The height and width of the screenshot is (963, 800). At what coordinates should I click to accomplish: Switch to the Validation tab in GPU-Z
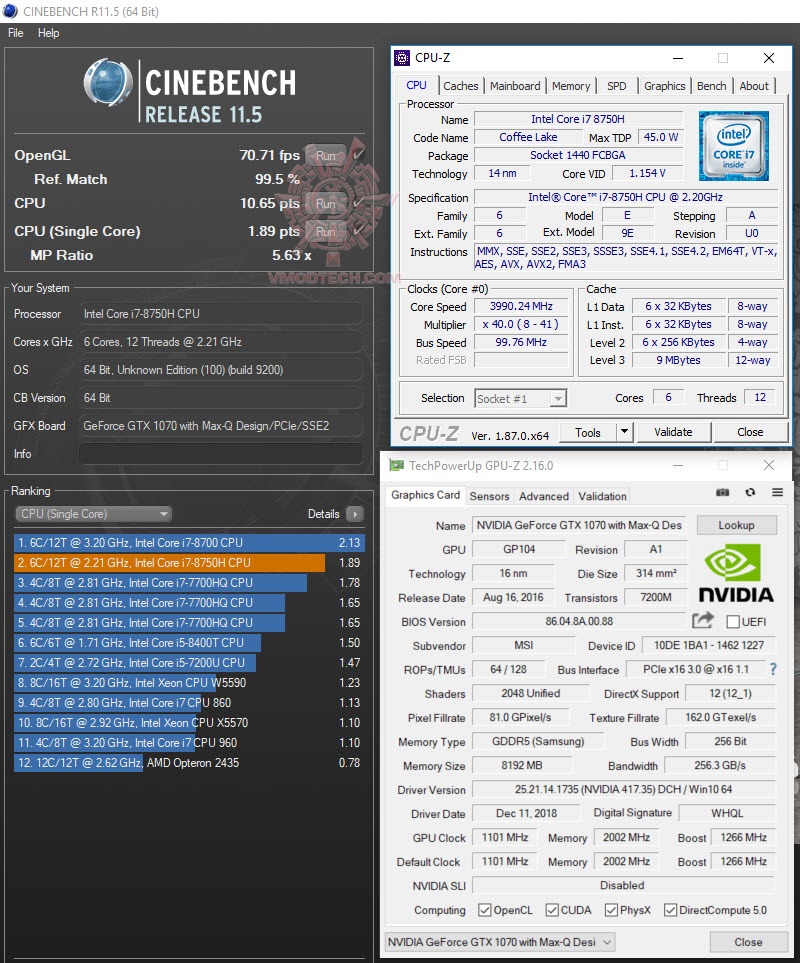[x=602, y=496]
